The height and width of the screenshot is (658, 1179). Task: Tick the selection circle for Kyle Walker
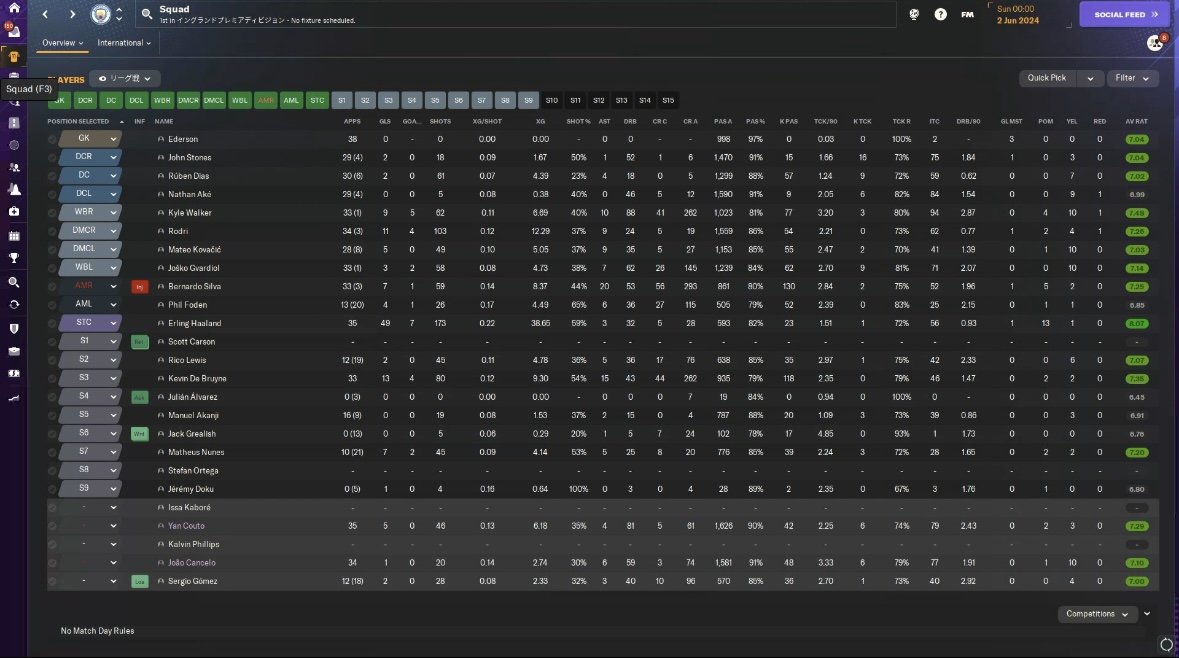click(x=52, y=213)
